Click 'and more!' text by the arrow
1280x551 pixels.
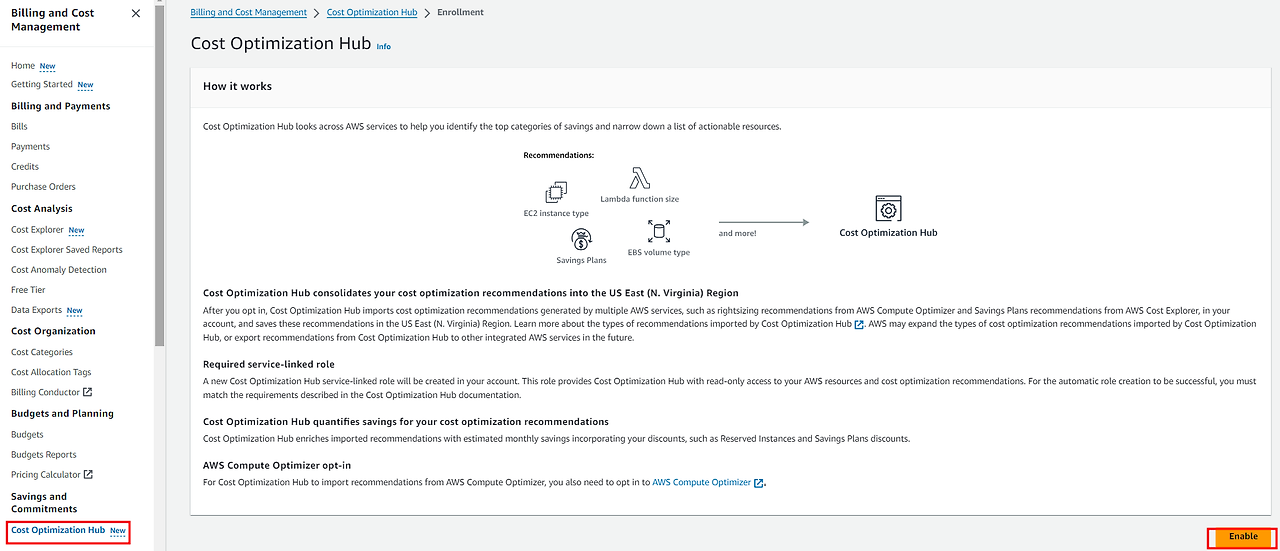(738, 233)
